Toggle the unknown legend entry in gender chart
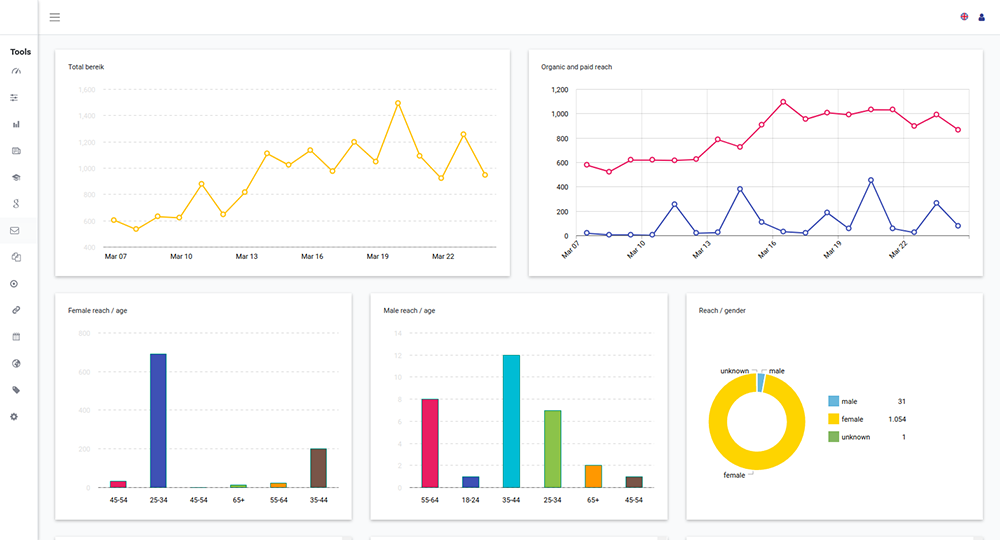This screenshot has width=1000, height=540. pos(855,437)
